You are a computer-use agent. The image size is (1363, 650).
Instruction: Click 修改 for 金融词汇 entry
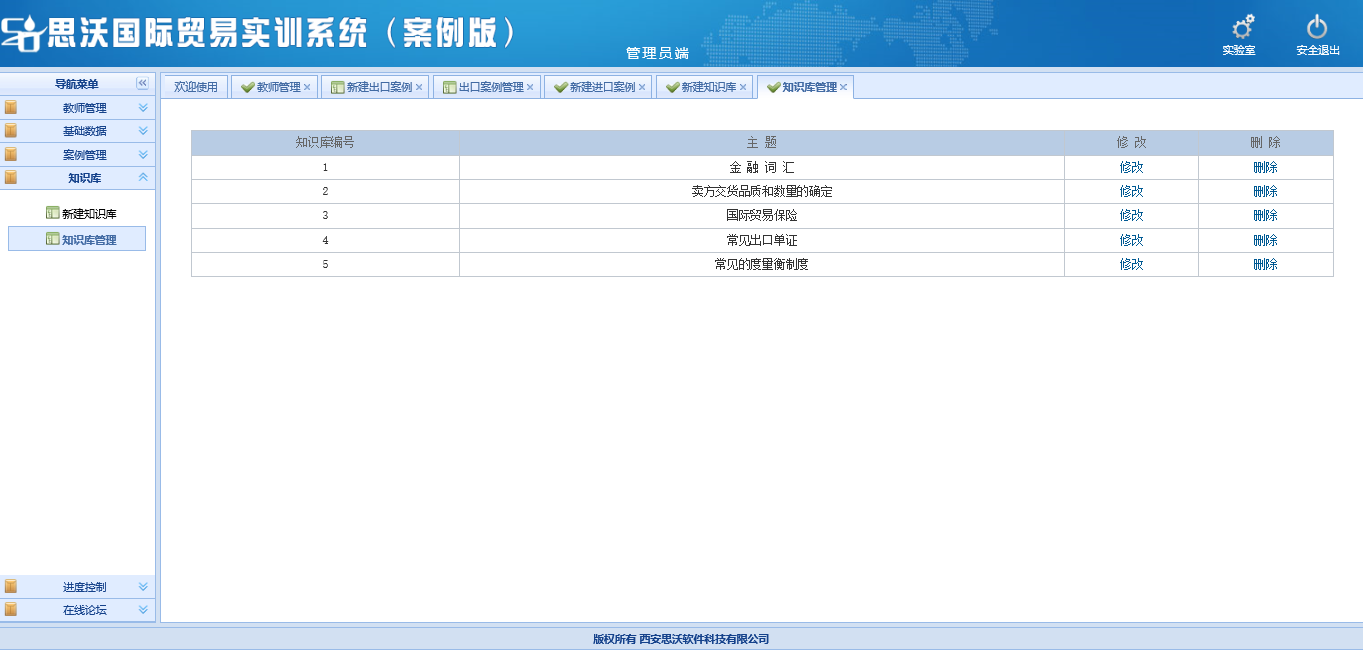point(1131,168)
